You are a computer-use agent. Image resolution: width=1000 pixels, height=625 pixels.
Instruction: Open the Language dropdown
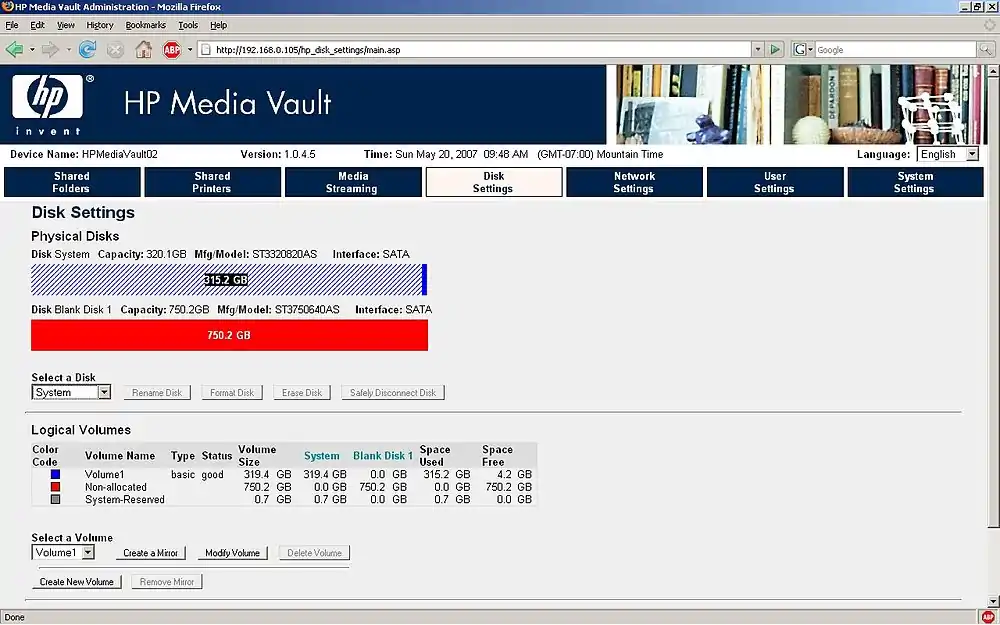[x=949, y=155]
